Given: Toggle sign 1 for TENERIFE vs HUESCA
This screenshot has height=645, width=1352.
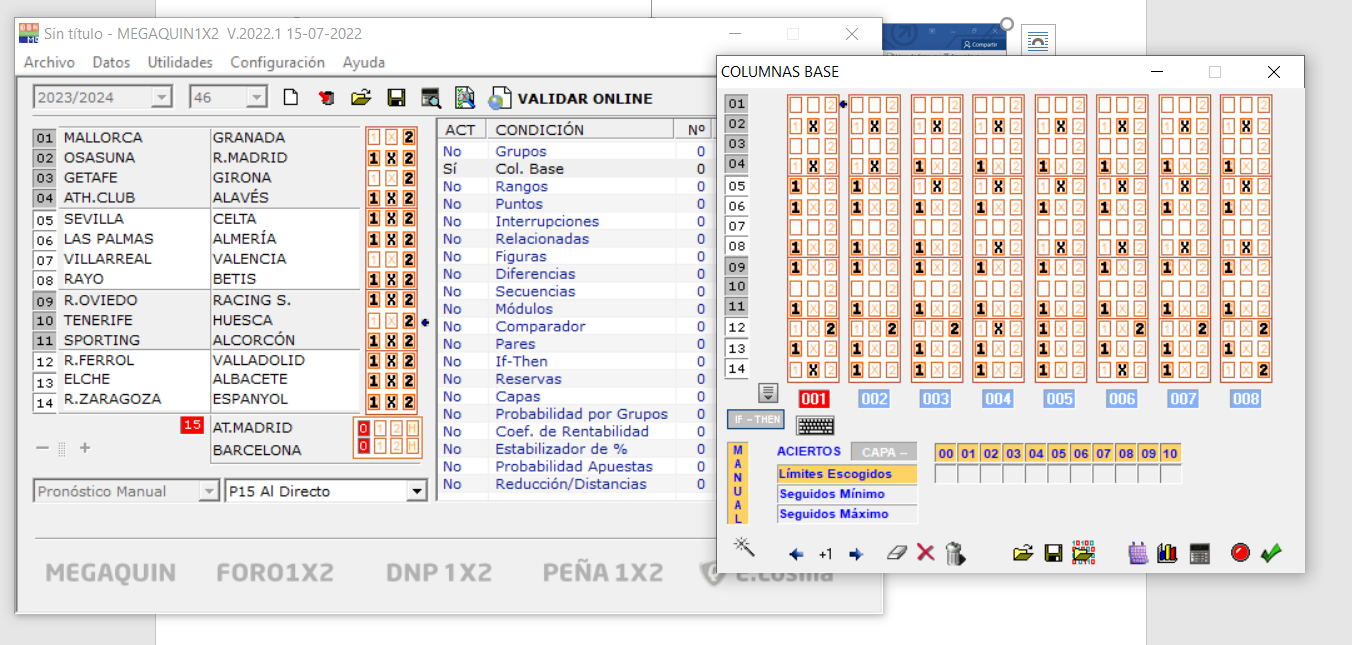Looking at the screenshot, I should coord(373,321).
